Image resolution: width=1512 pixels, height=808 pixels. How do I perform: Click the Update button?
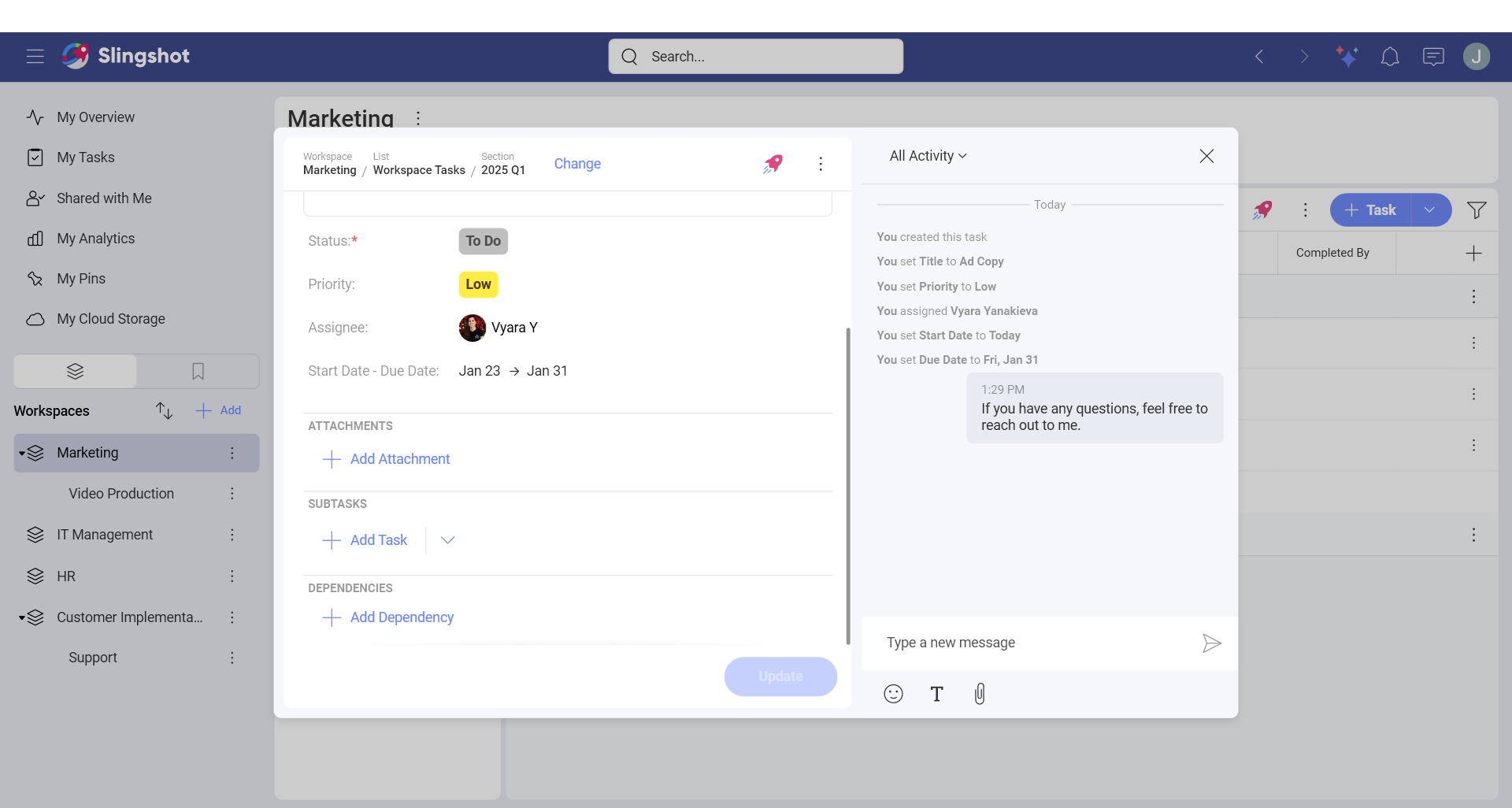pyautogui.click(x=780, y=676)
